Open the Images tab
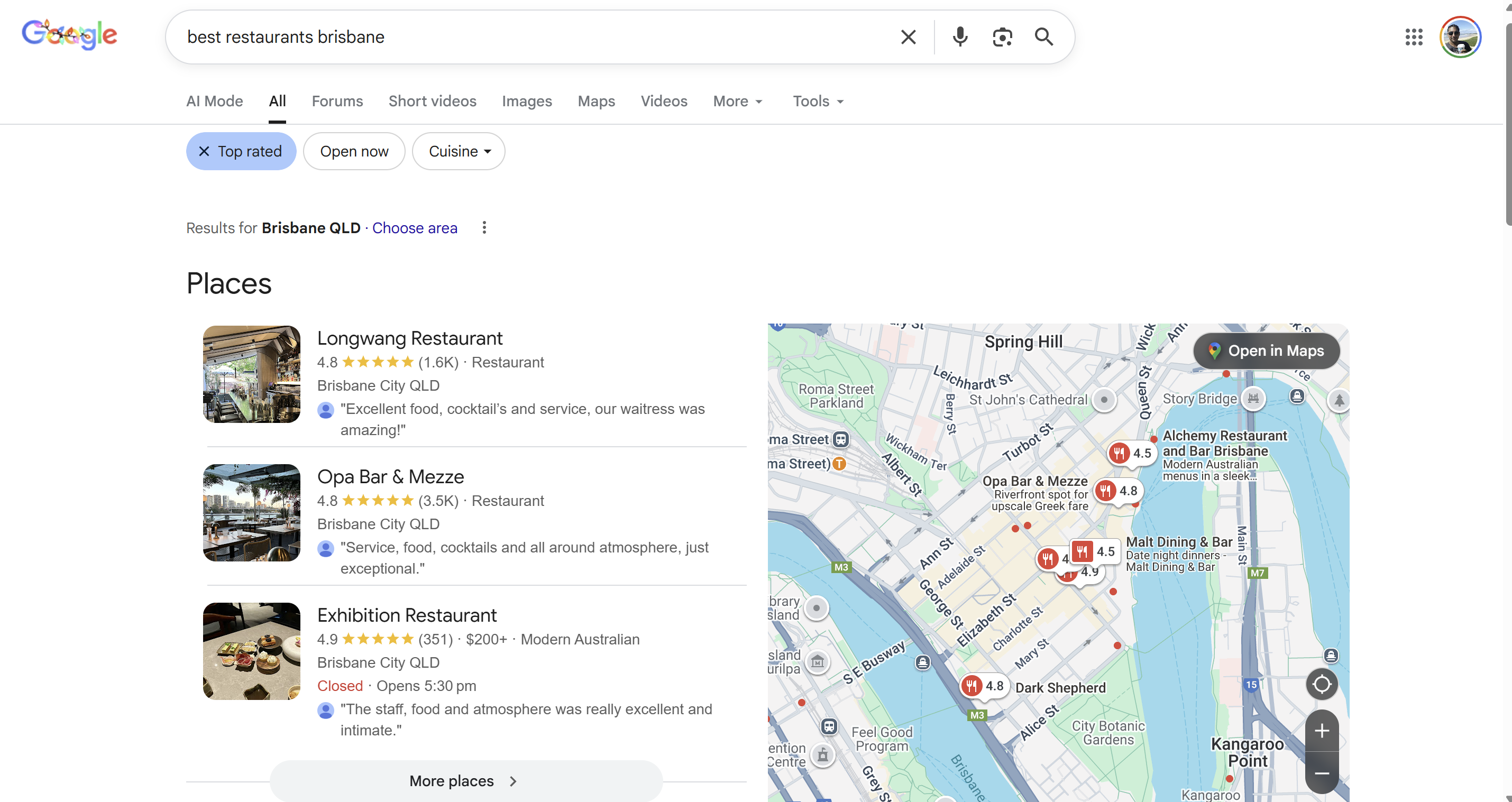 click(527, 101)
